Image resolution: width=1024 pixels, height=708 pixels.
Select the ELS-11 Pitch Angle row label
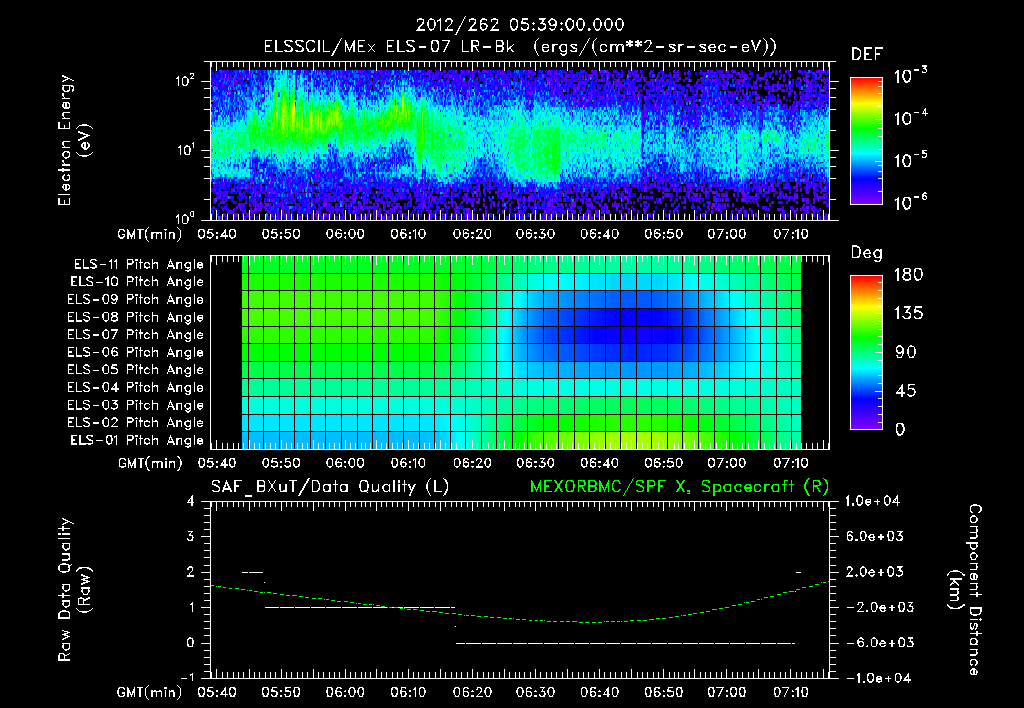[138, 265]
